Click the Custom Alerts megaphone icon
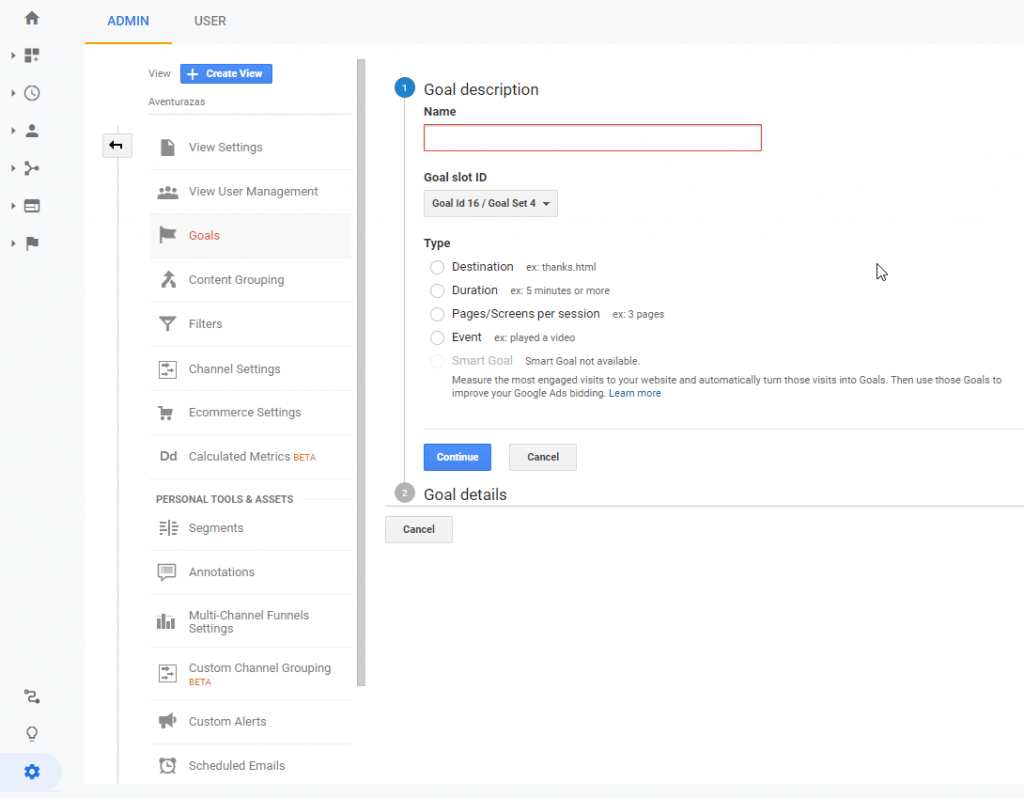The width and height of the screenshot is (1024, 798). pos(167,721)
